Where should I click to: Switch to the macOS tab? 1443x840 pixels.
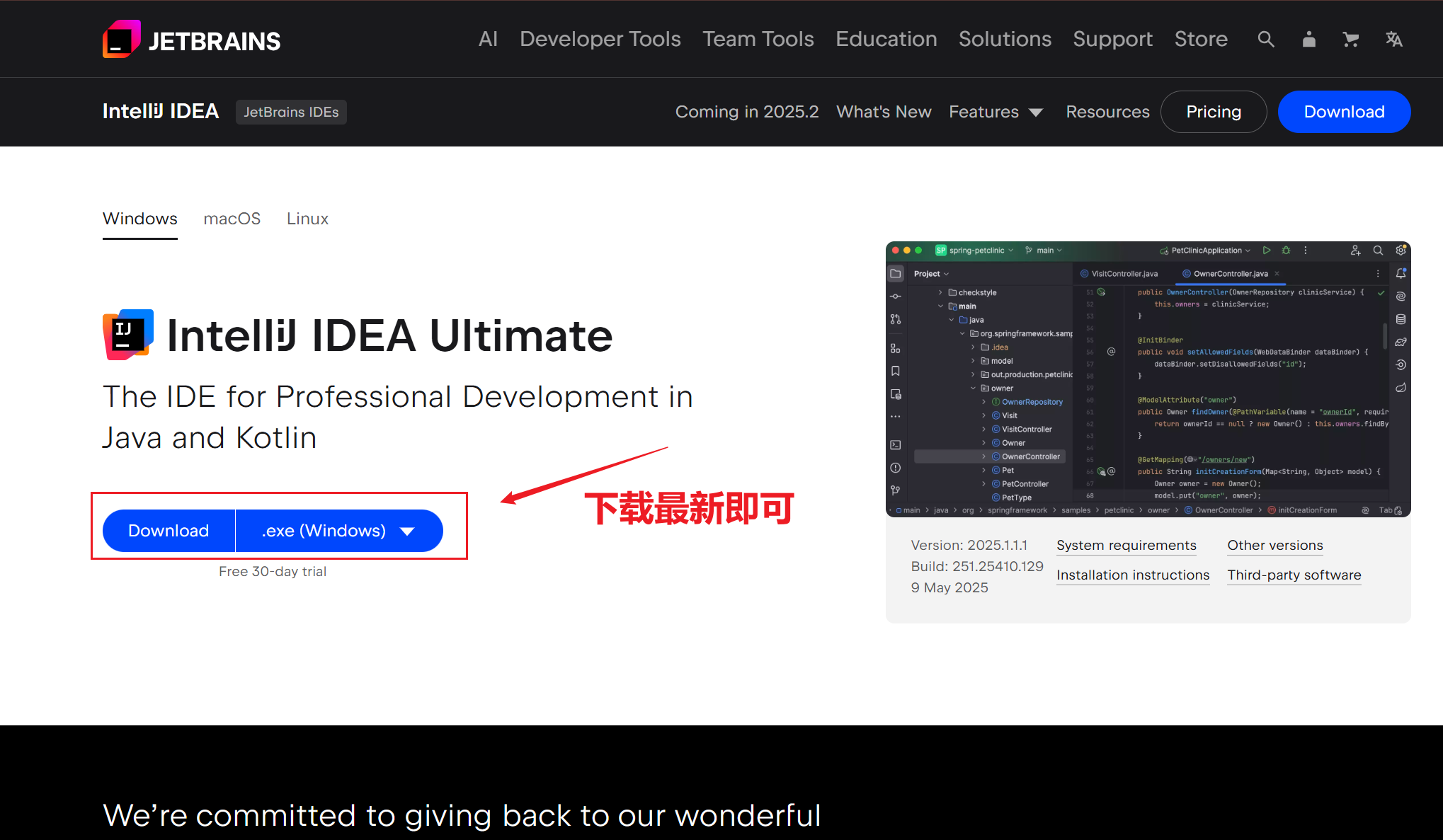point(232,219)
